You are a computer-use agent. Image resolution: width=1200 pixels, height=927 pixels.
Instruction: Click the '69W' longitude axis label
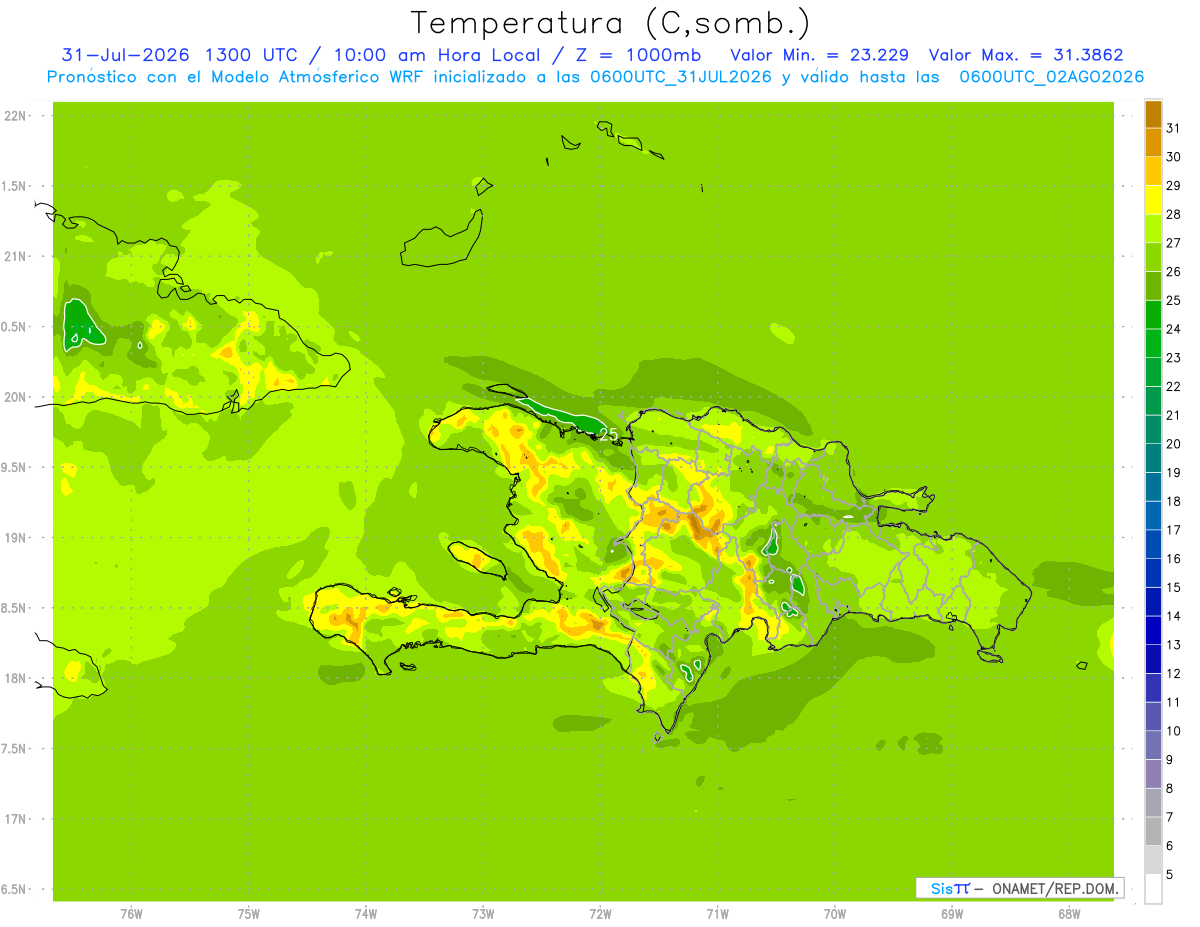coord(951,914)
